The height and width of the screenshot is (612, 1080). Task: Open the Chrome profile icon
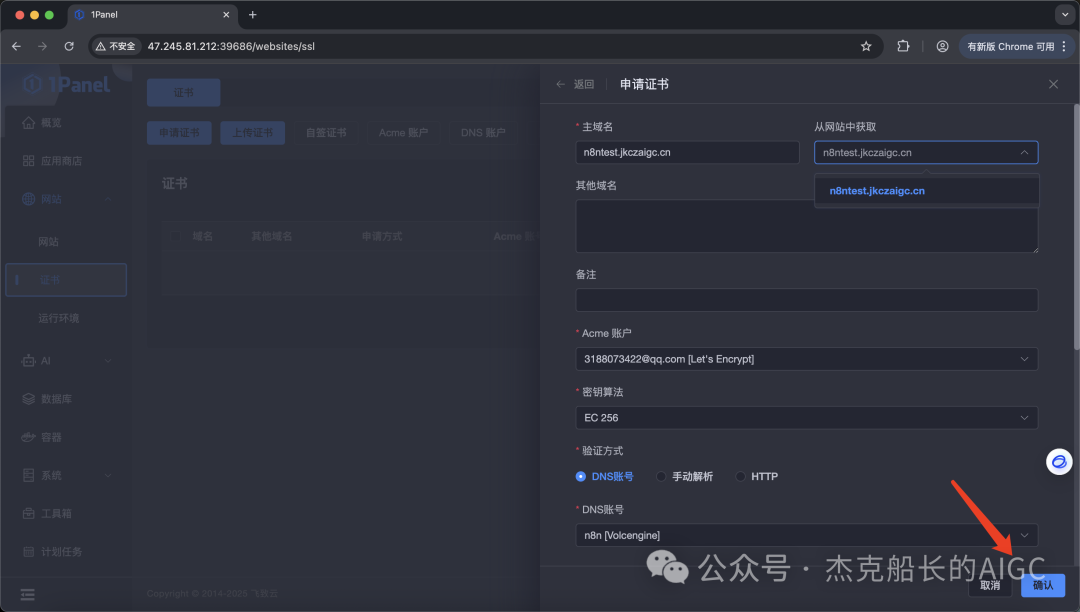[x=942, y=46]
